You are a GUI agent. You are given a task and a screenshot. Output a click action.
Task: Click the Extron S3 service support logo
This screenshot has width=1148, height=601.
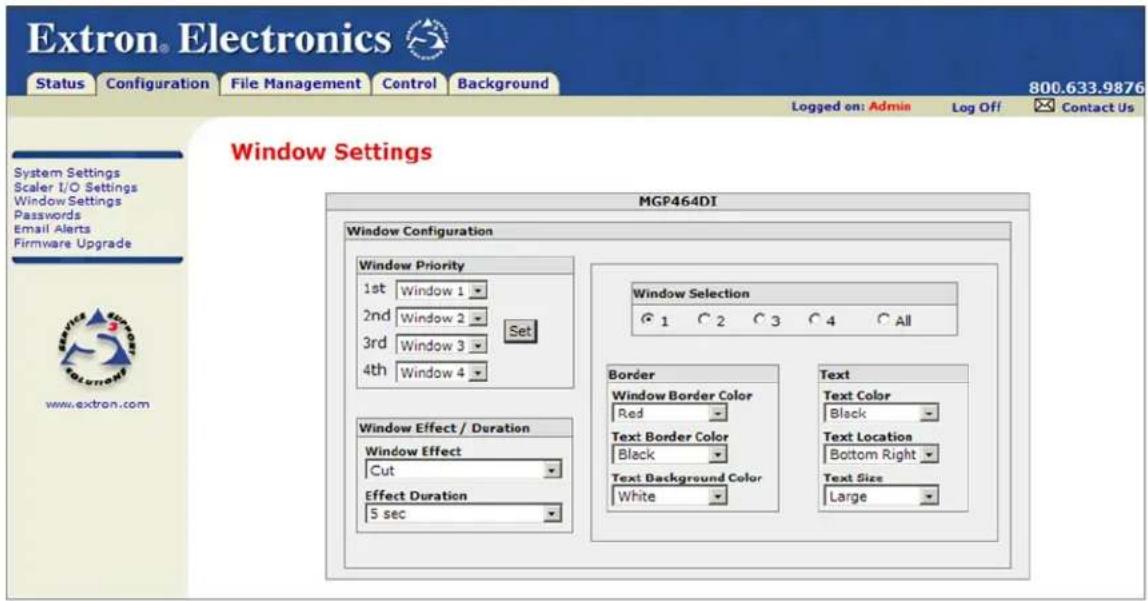(97, 347)
